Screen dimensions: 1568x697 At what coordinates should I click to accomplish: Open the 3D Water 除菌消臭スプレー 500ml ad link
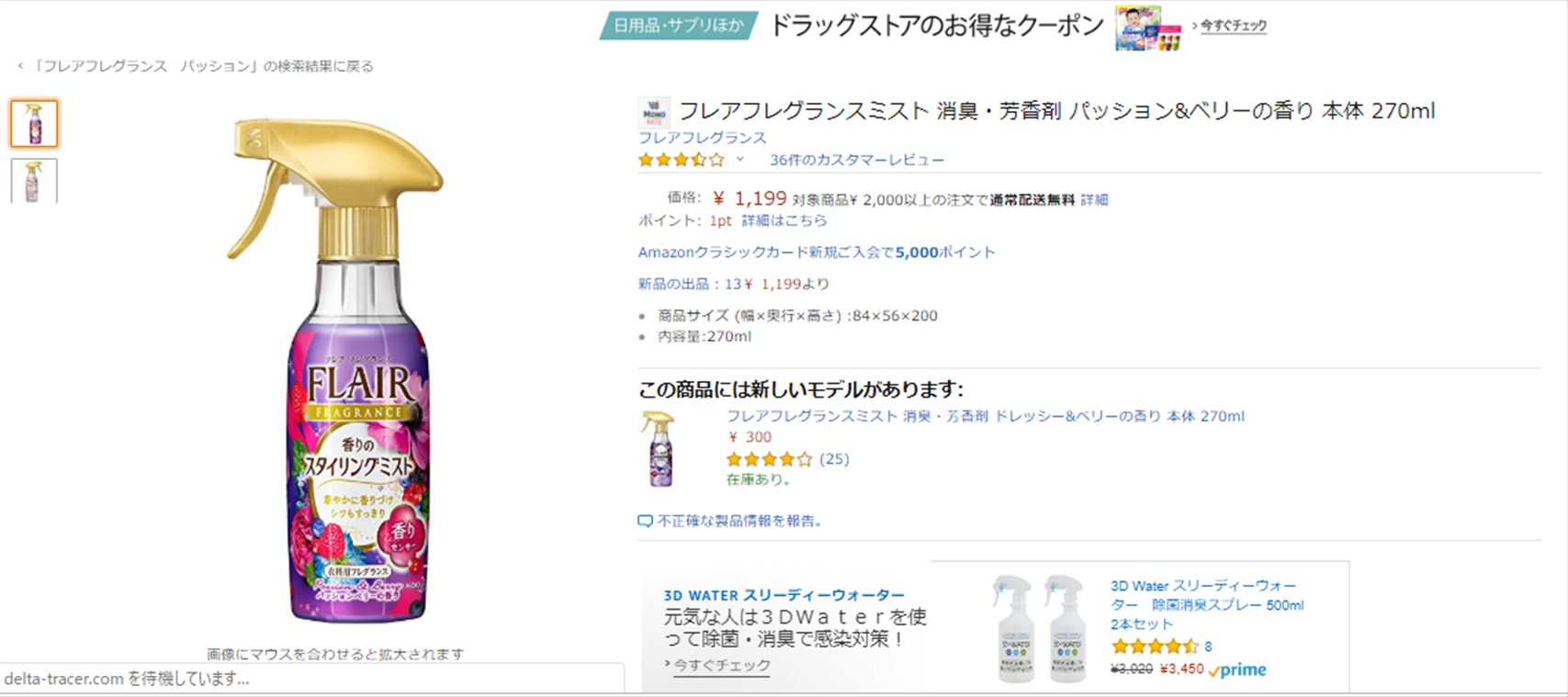[x=1205, y=604]
